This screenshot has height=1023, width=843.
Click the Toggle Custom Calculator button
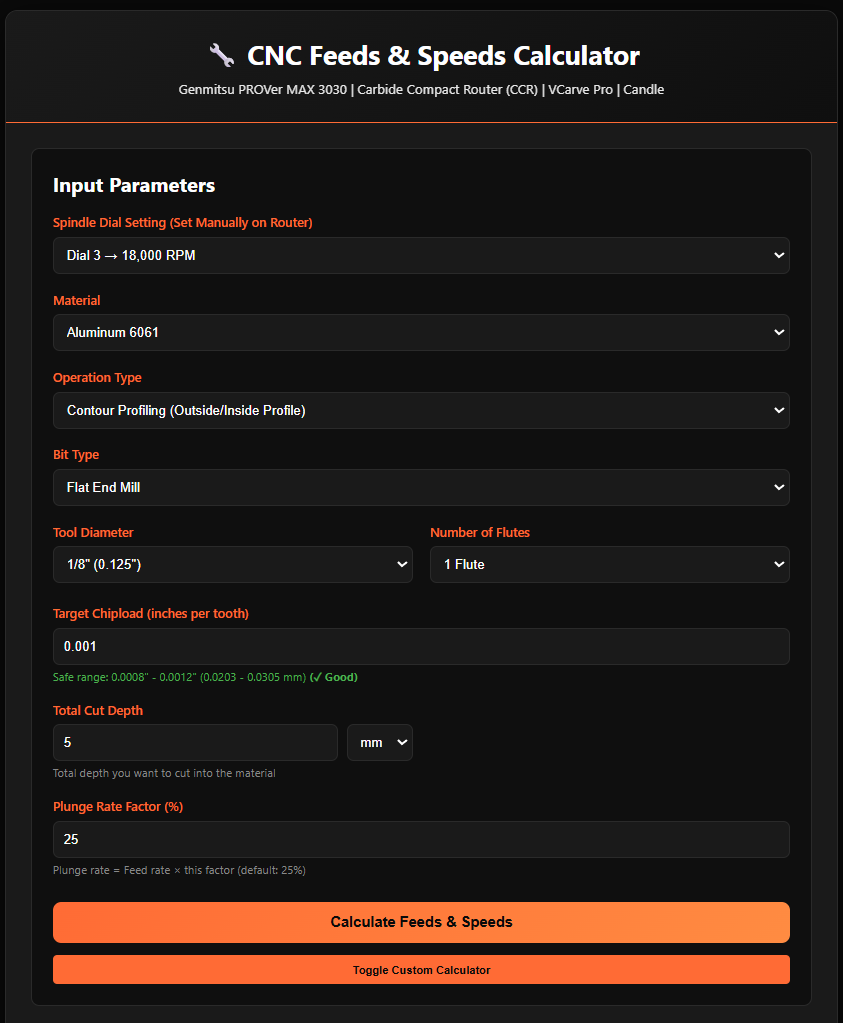(420, 969)
